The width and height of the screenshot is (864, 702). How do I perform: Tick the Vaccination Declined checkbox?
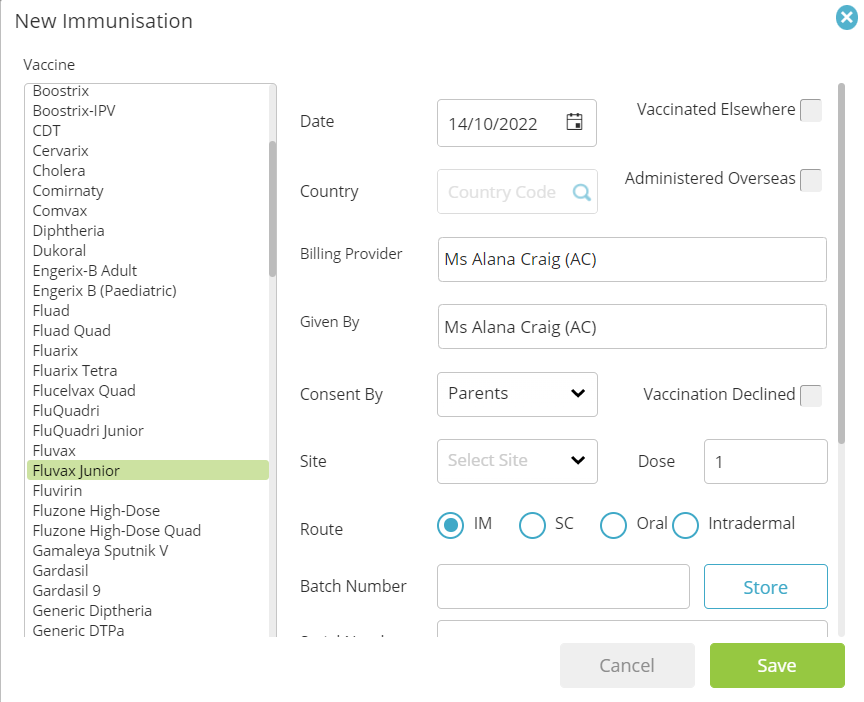point(811,396)
